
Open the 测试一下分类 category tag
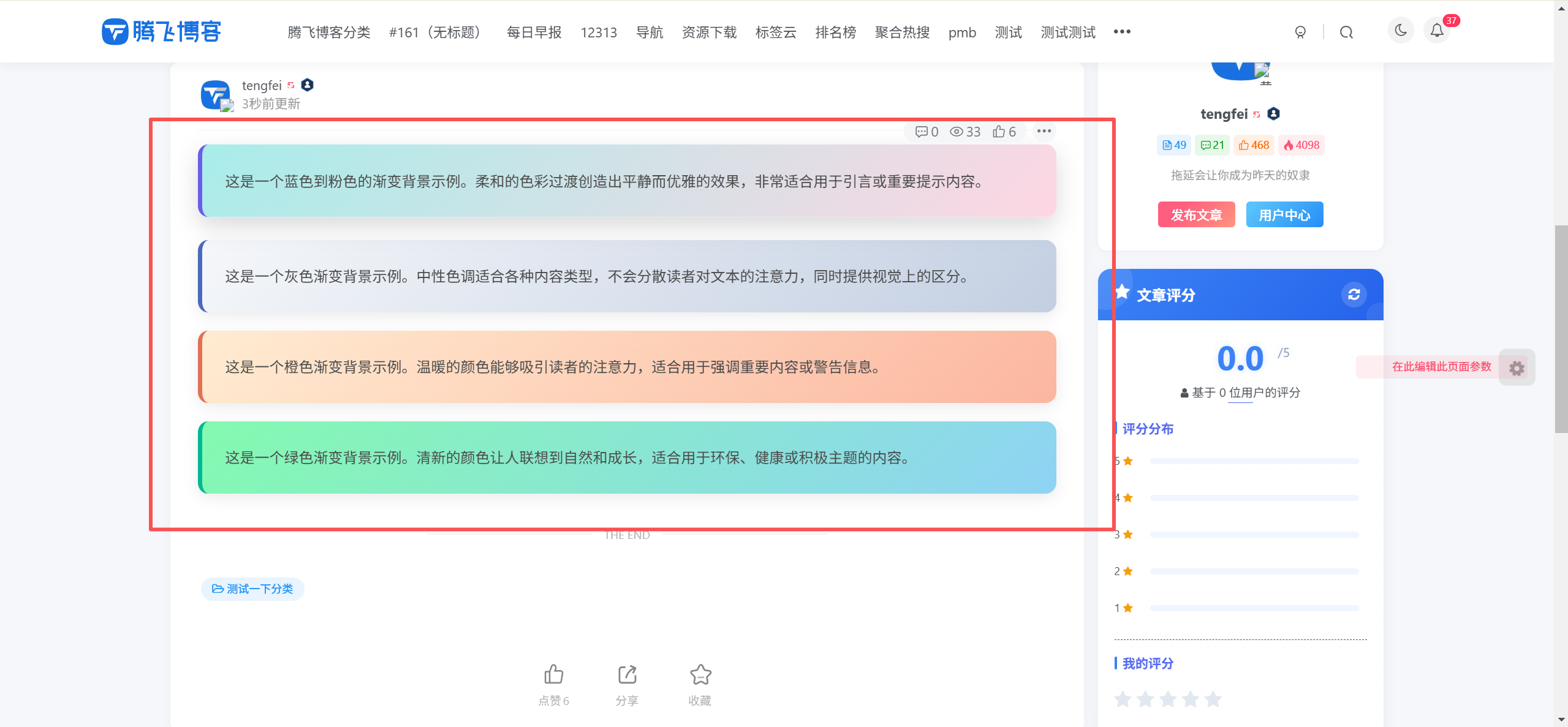pyautogui.click(x=252, y=589)
